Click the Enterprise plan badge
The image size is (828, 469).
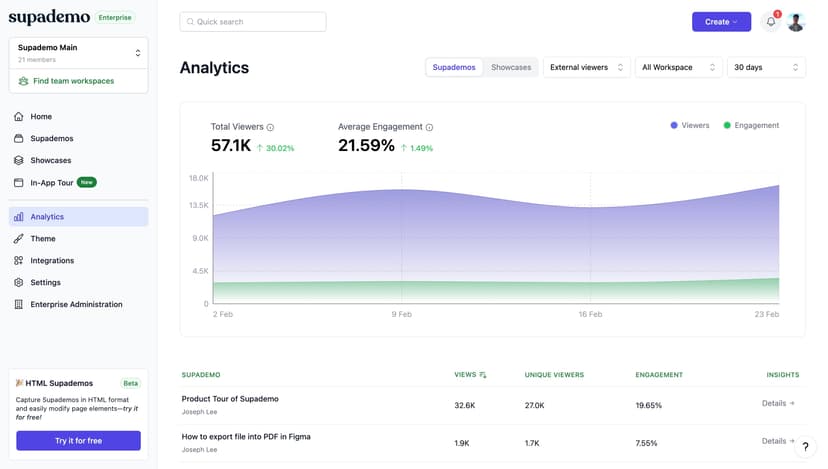[x=115, y=17]
